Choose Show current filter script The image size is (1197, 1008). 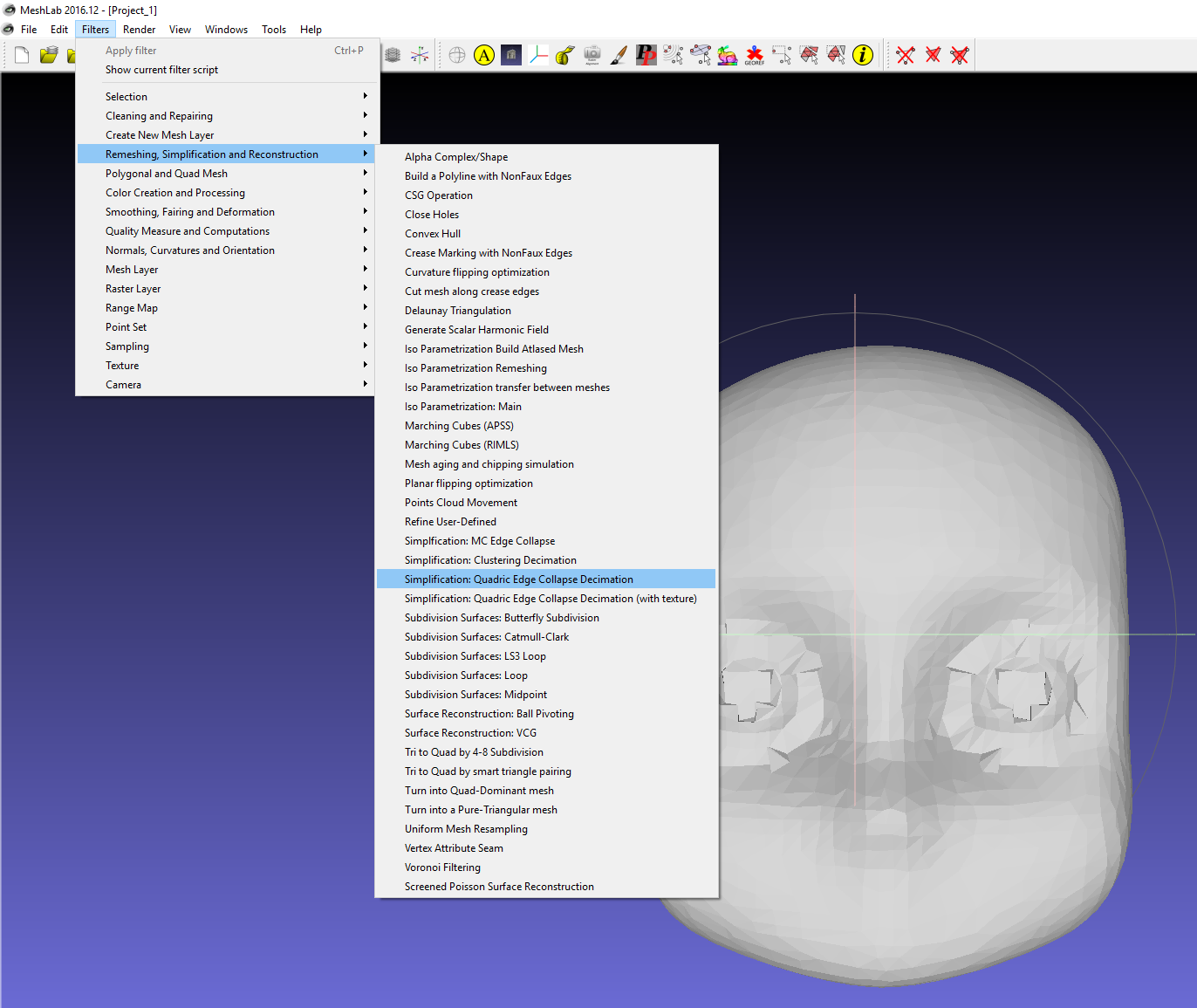(x=226, y=70)
